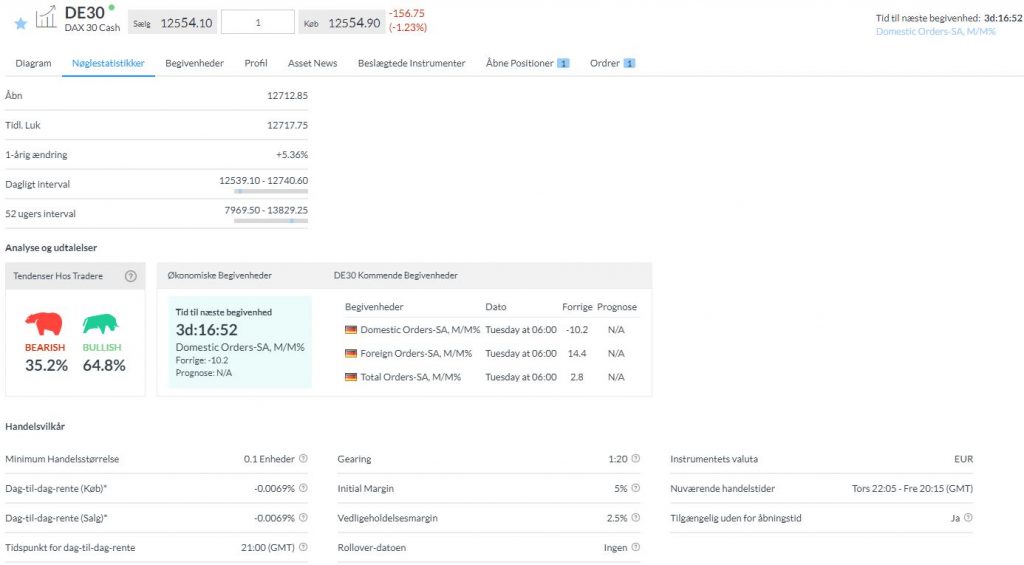Click the trading hours Tors 22:05 - Fre 20:15
1024x565 pixels.
(x=912, y=489)
